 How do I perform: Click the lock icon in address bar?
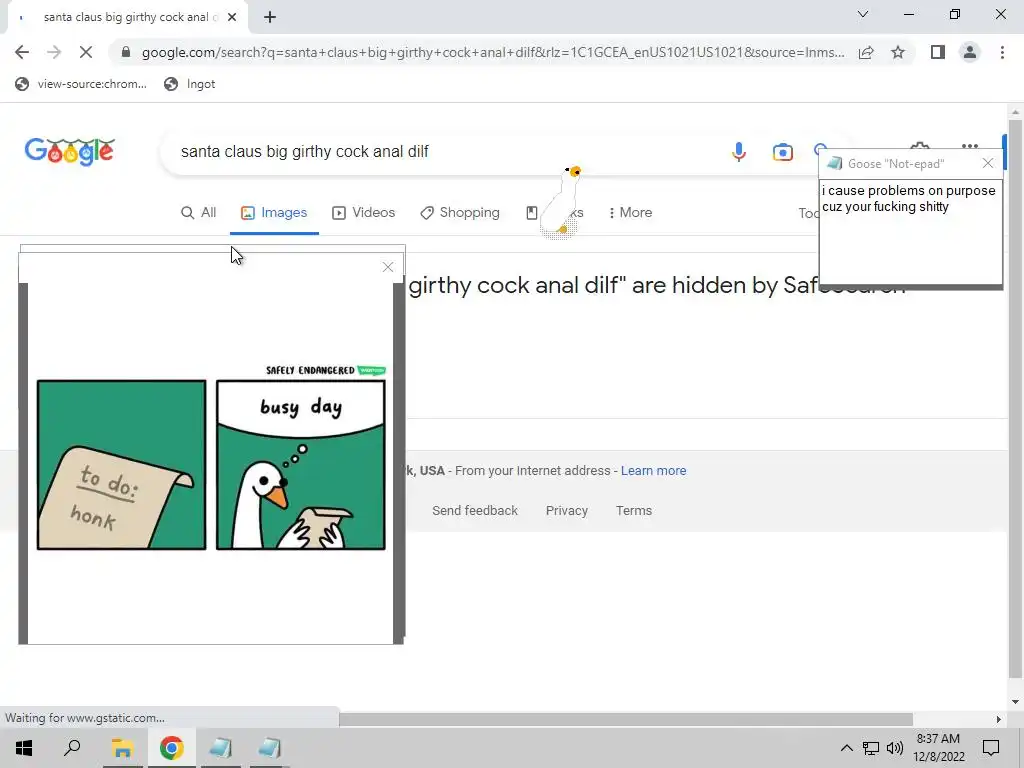126,52
